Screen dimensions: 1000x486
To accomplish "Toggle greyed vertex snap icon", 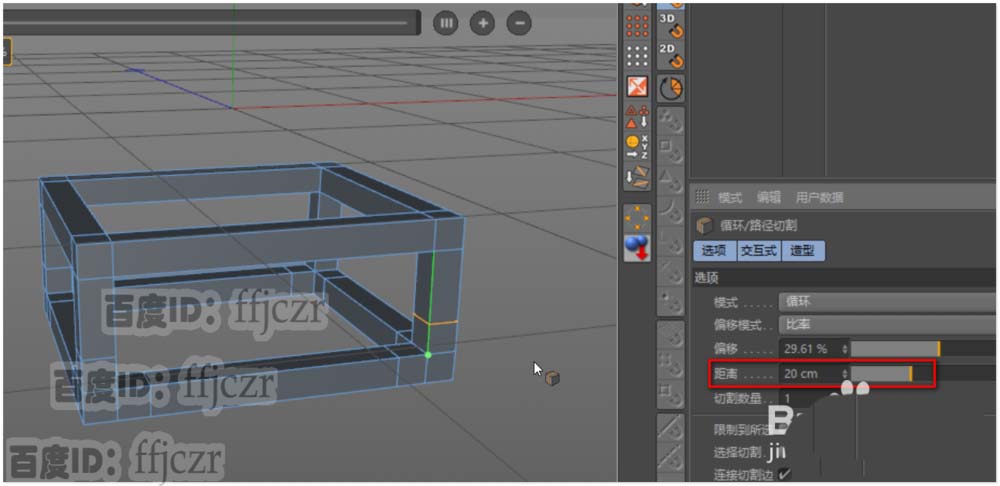I will 671,119.
